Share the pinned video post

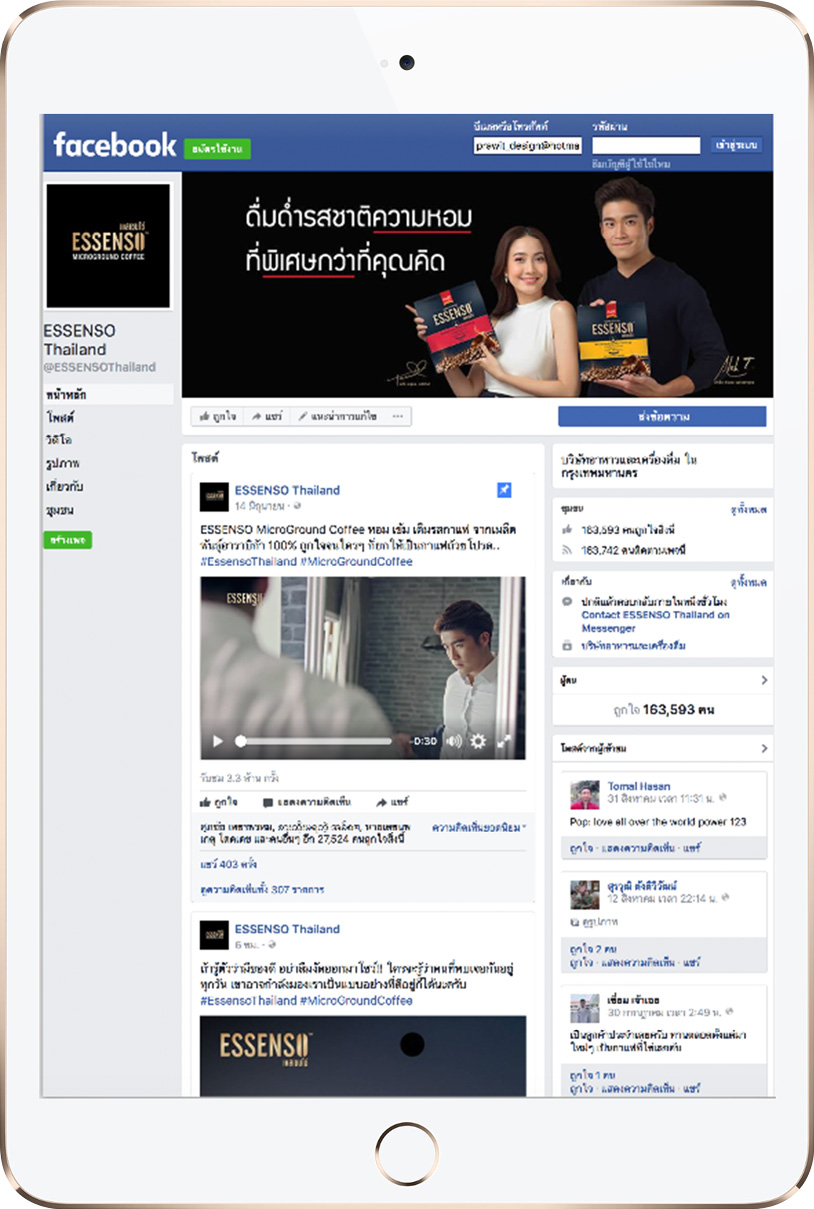tap(393, 802)
